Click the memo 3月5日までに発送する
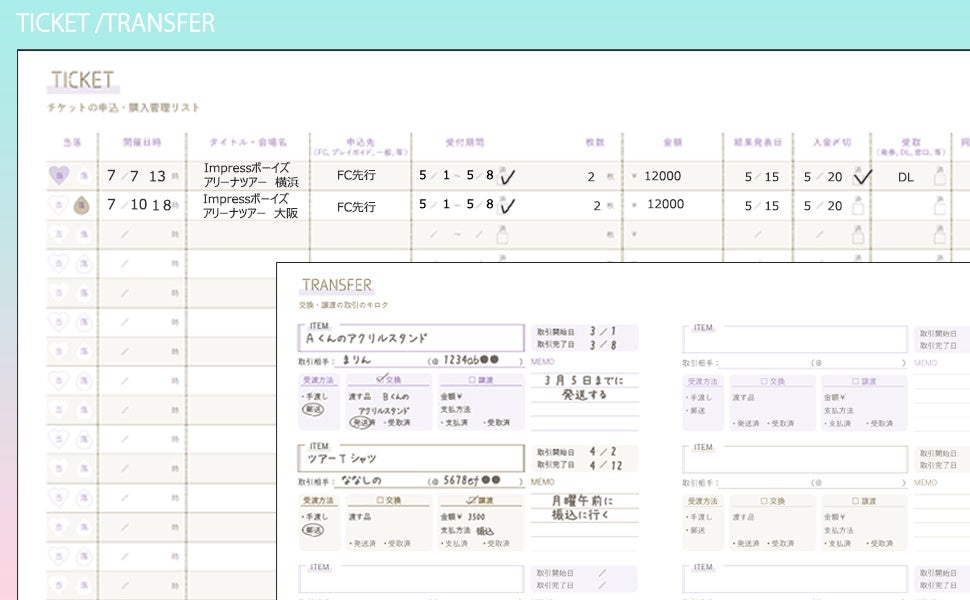This screenshot has width=970, height=600. click(x=584, y=387)
